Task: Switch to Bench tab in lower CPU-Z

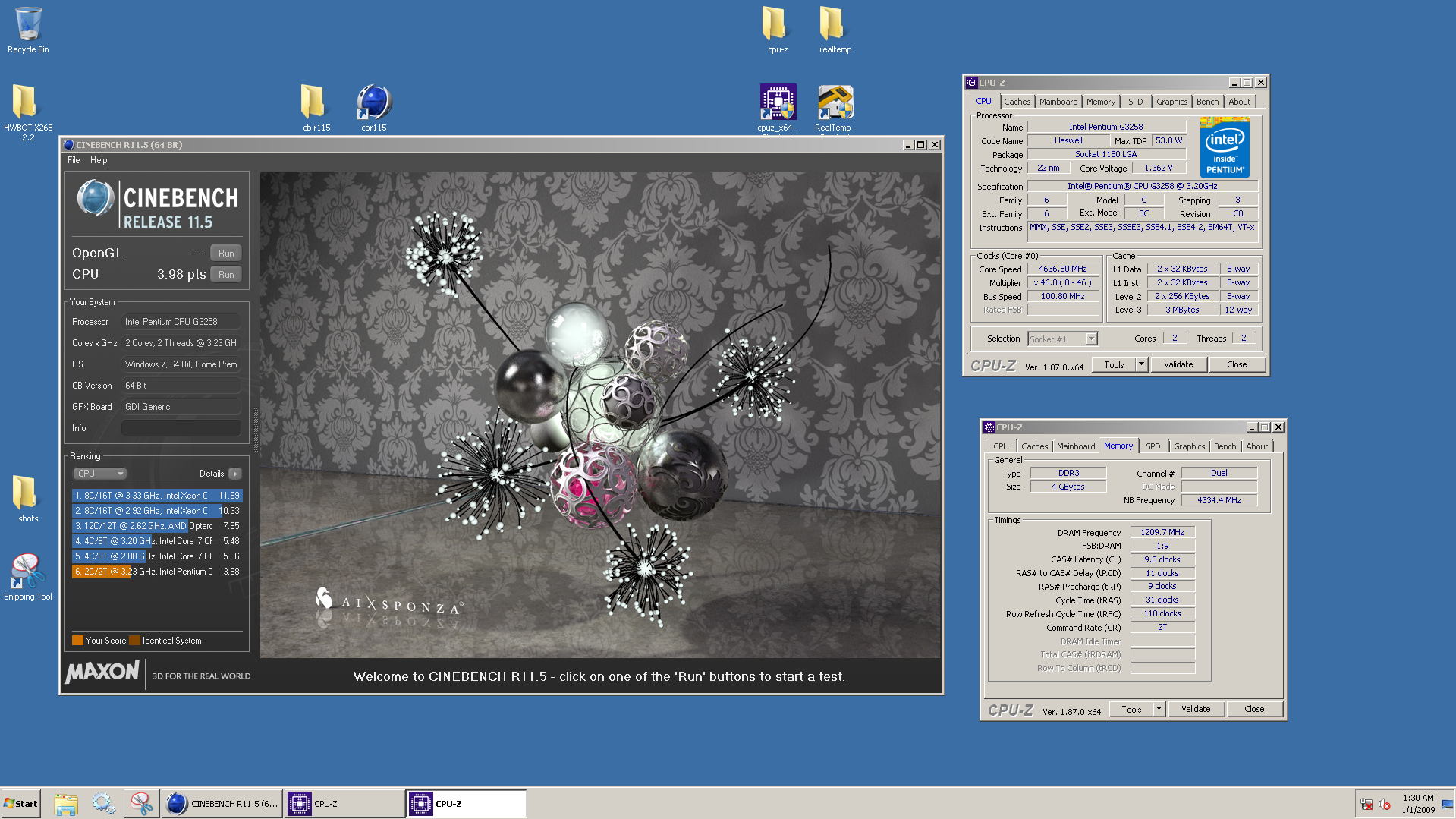Action: (x=1225, y=446)
